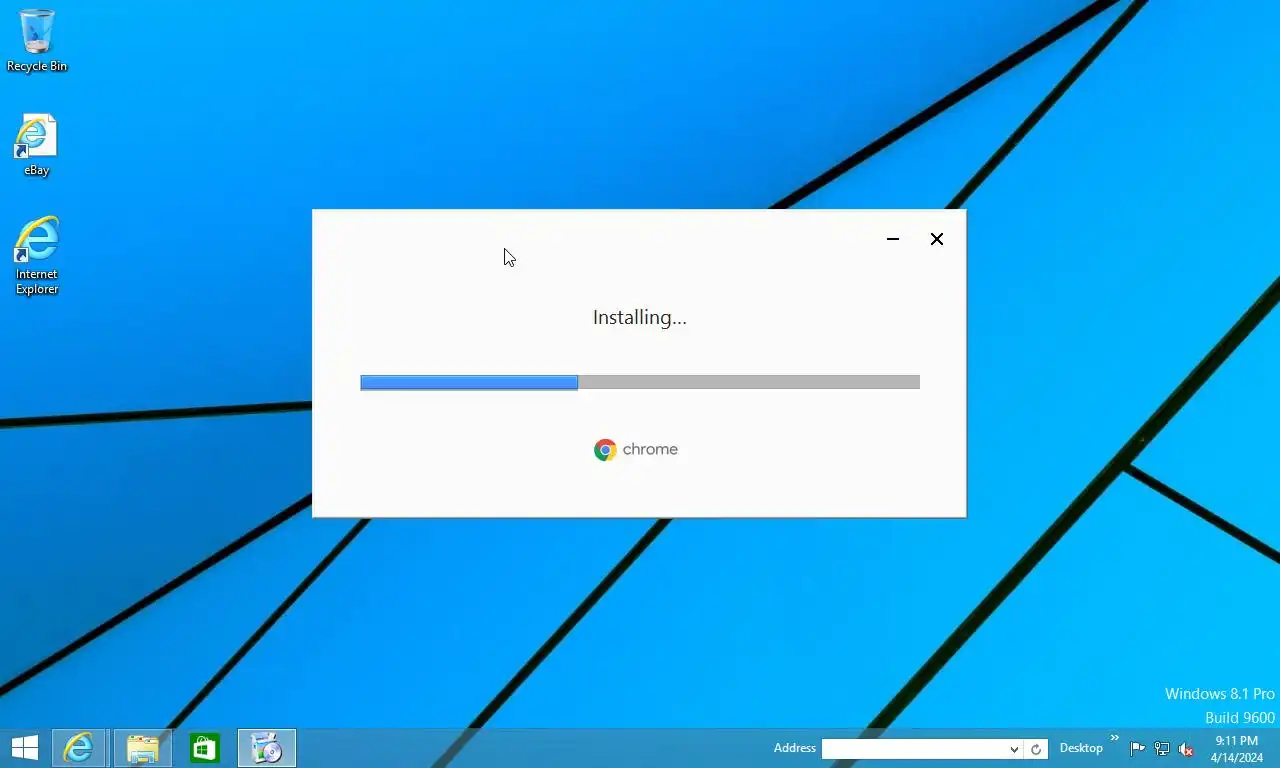Click the muted volume tray icon
Screen dimensions: 1280x768
point(1186,749)
